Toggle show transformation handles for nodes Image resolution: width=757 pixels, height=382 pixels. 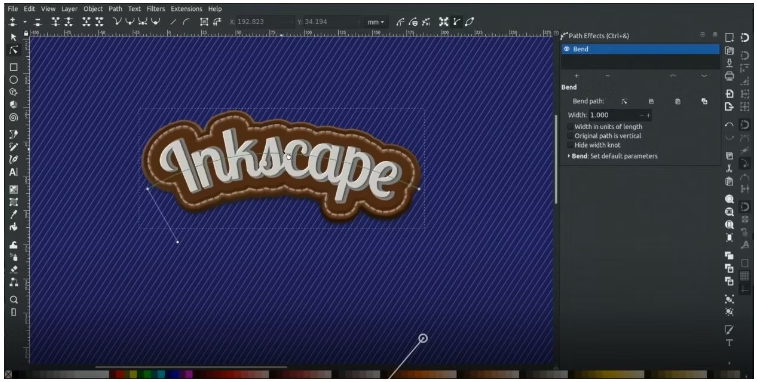pyautogui.click(x=444, y=22)
